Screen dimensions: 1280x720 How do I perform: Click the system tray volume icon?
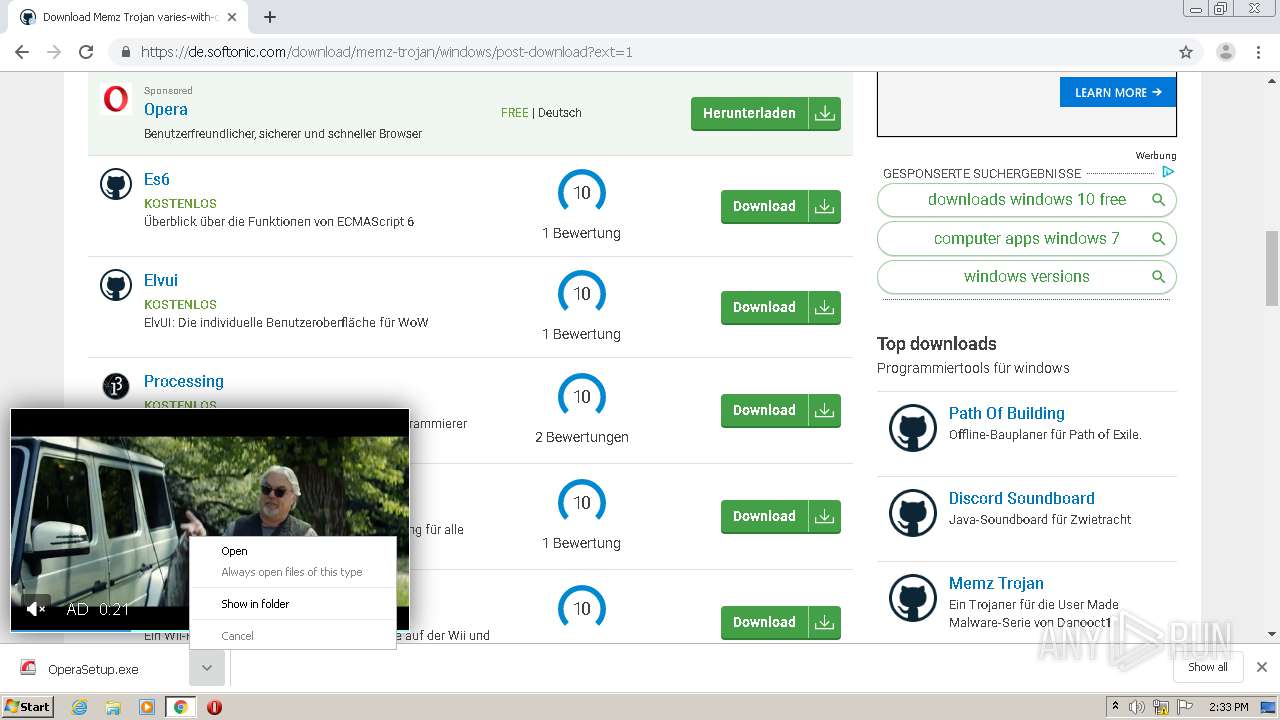click(1137, 707)
